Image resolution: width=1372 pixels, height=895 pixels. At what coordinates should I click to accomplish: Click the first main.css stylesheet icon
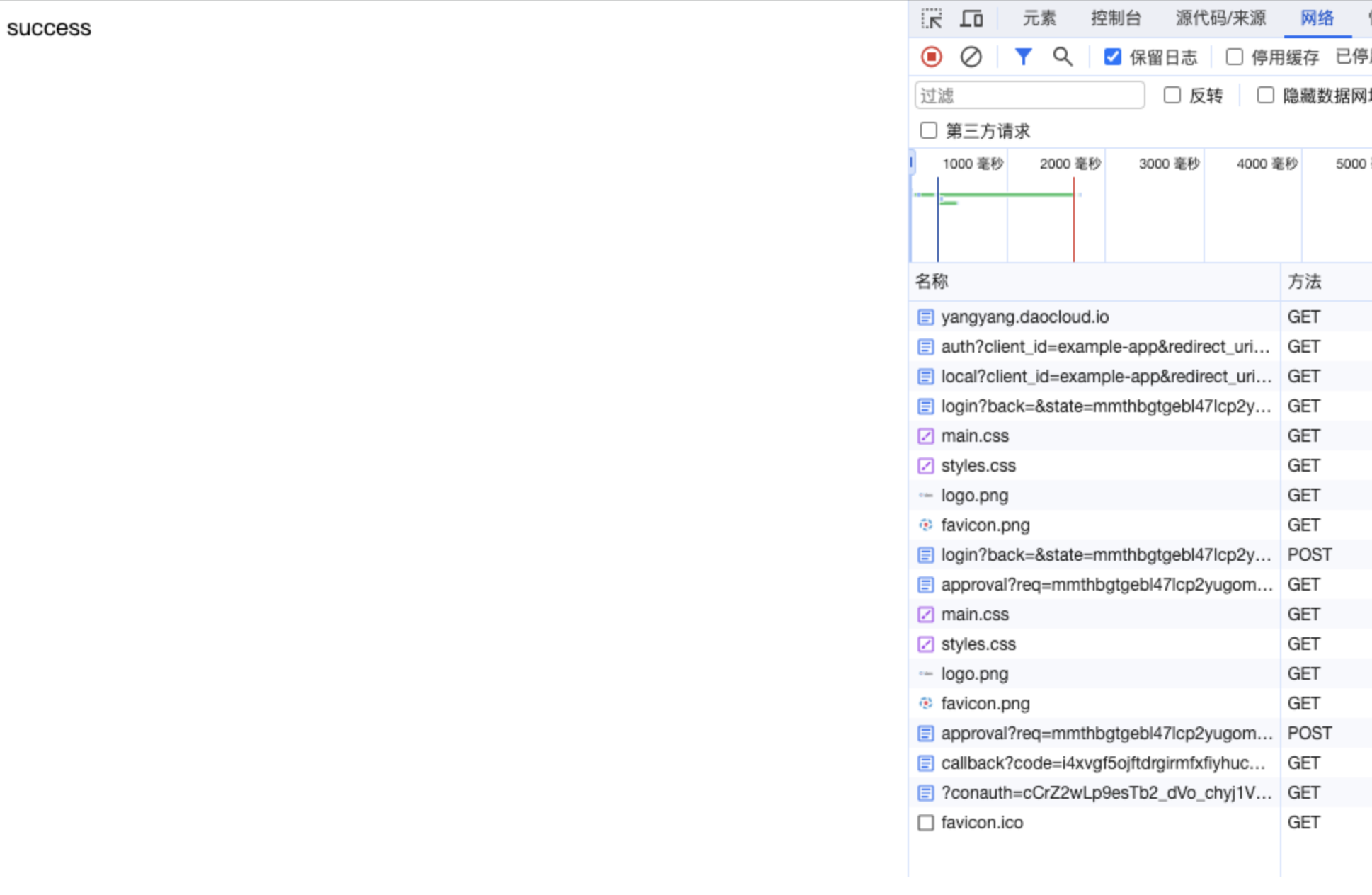(x=925, y=436)
